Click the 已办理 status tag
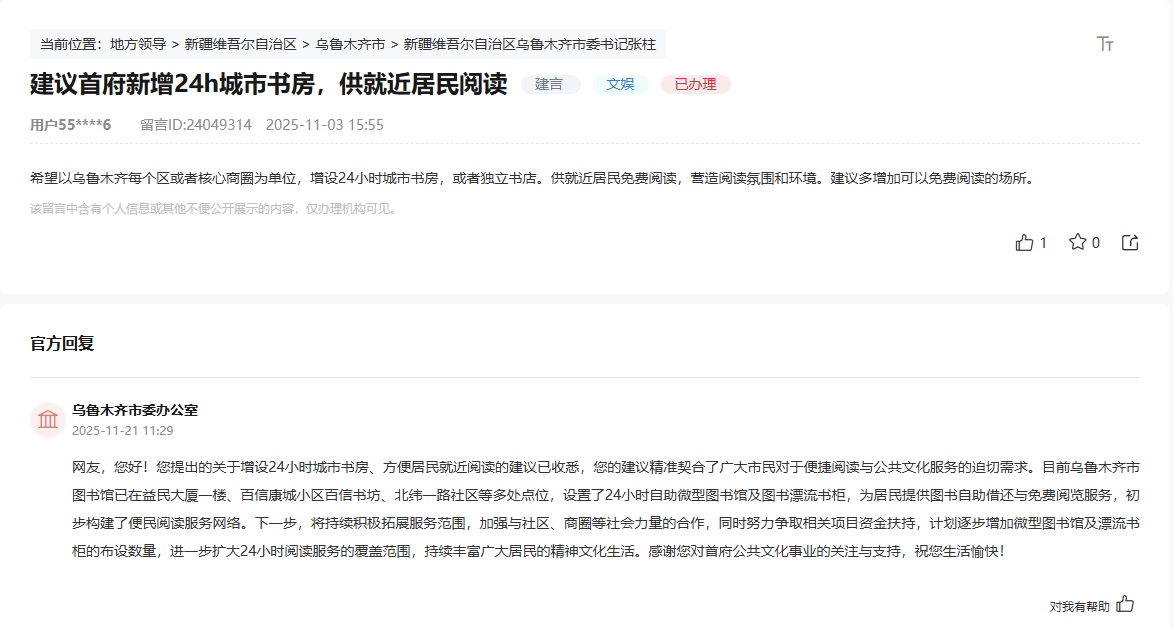This screenshot has width=1173, height=630. 695,85
